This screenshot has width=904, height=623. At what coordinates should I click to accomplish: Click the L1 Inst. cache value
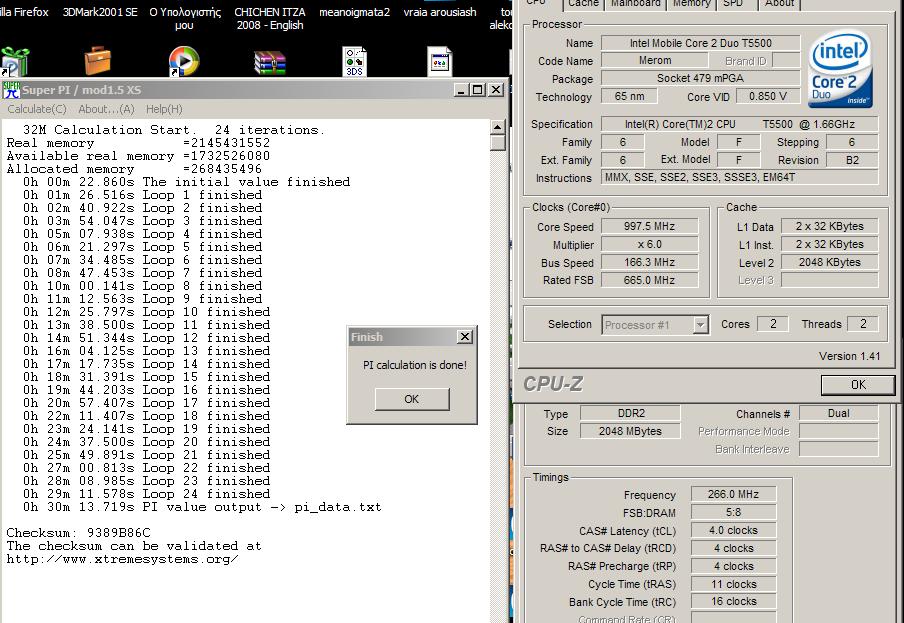(830, 244)
